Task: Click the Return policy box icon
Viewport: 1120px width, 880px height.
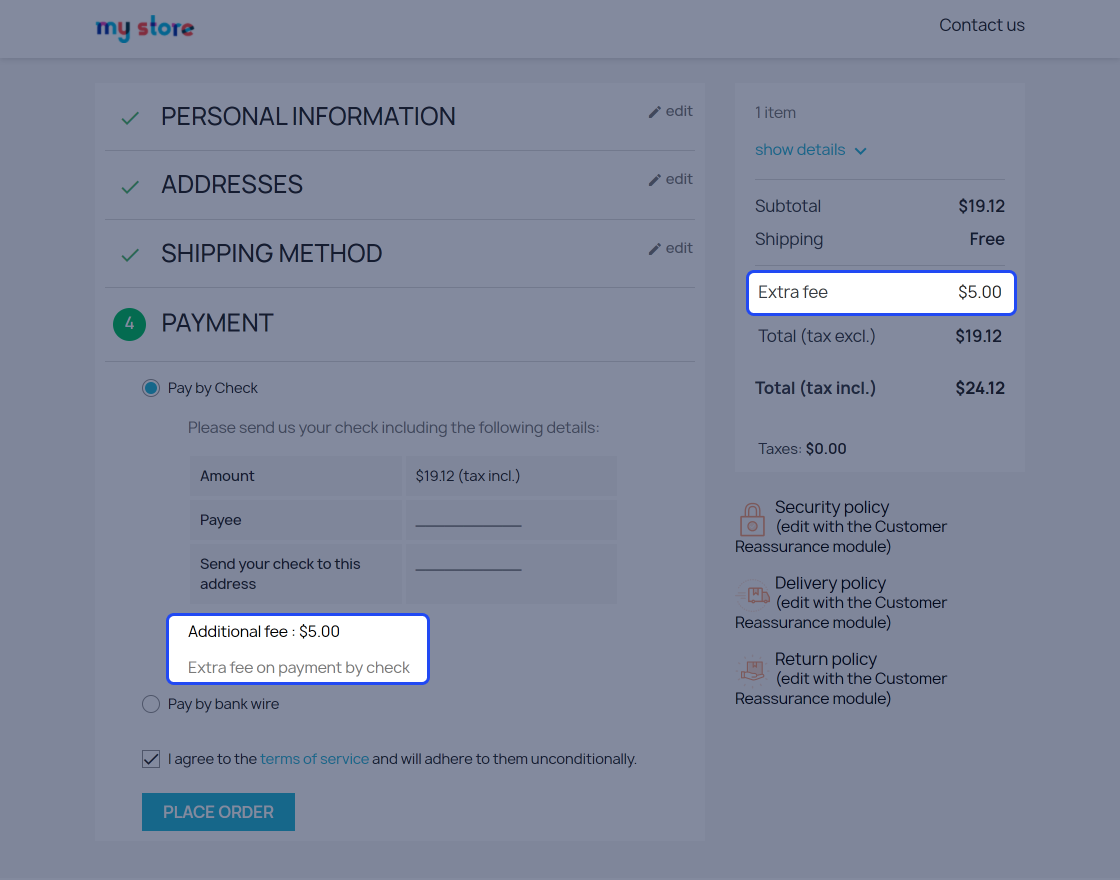Action: click(x=751, y=670)
